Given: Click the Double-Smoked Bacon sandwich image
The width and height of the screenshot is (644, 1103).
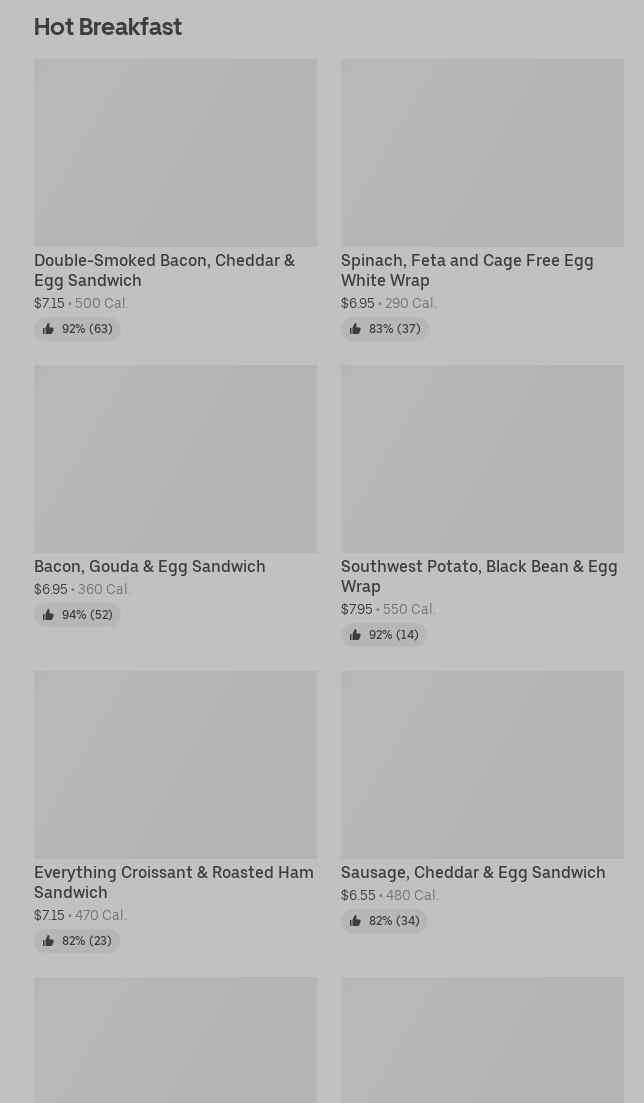Looking at the screenshot, I should click(175, 152).
